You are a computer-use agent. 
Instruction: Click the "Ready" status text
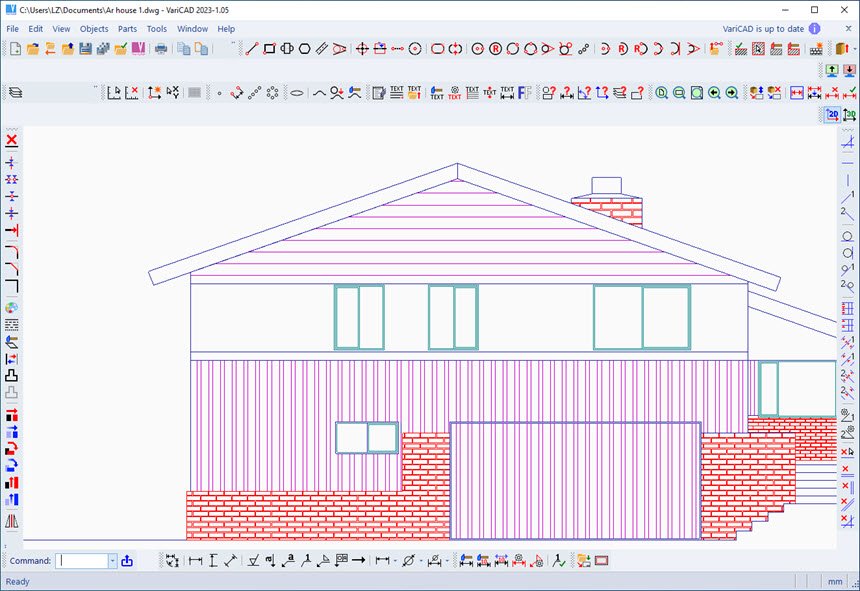pos(18,581)
